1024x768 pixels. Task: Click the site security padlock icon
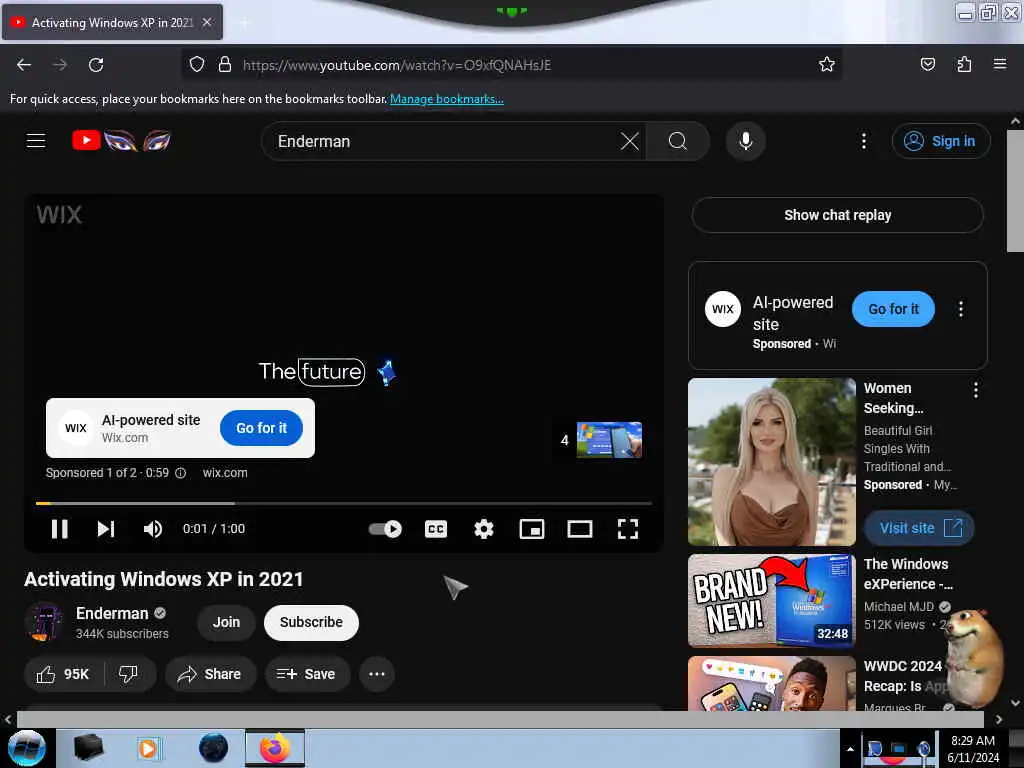tap(225, 65)
